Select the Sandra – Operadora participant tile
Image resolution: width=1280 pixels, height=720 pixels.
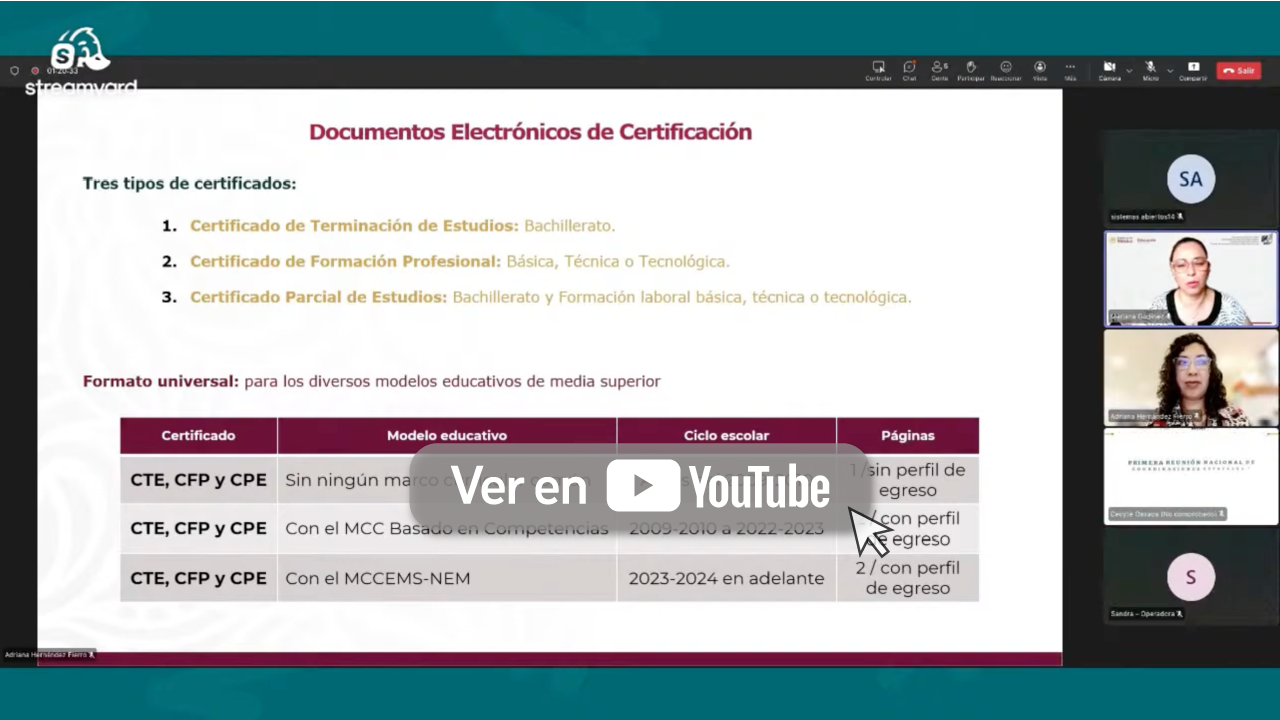[x=1191, y=575]
